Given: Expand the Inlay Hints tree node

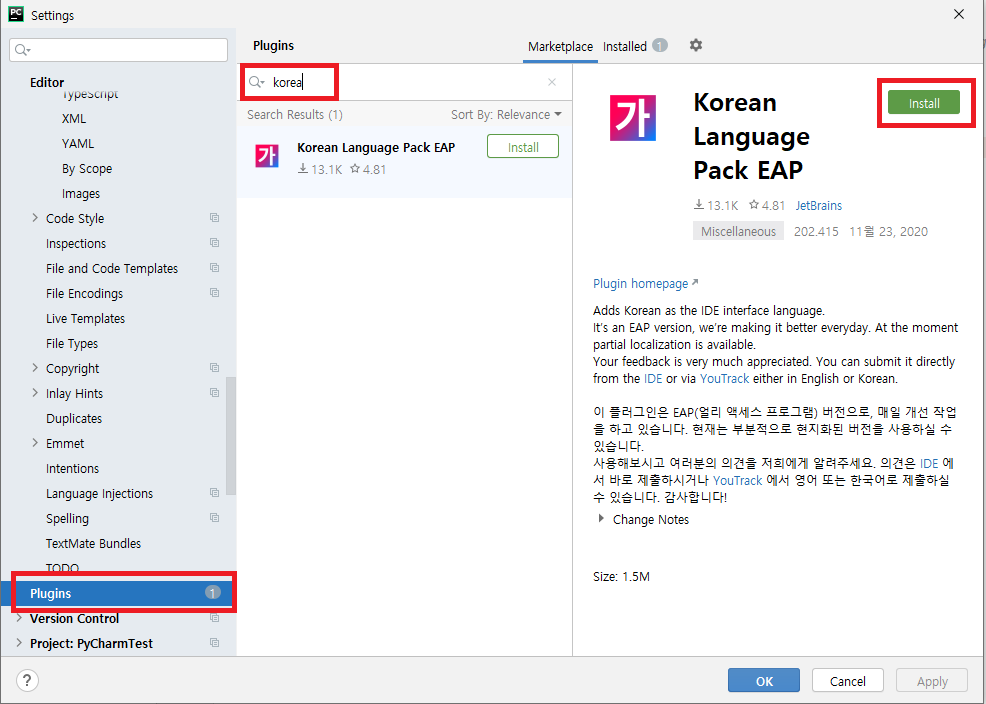Looking at the screenshot, I should click(35, 393).
